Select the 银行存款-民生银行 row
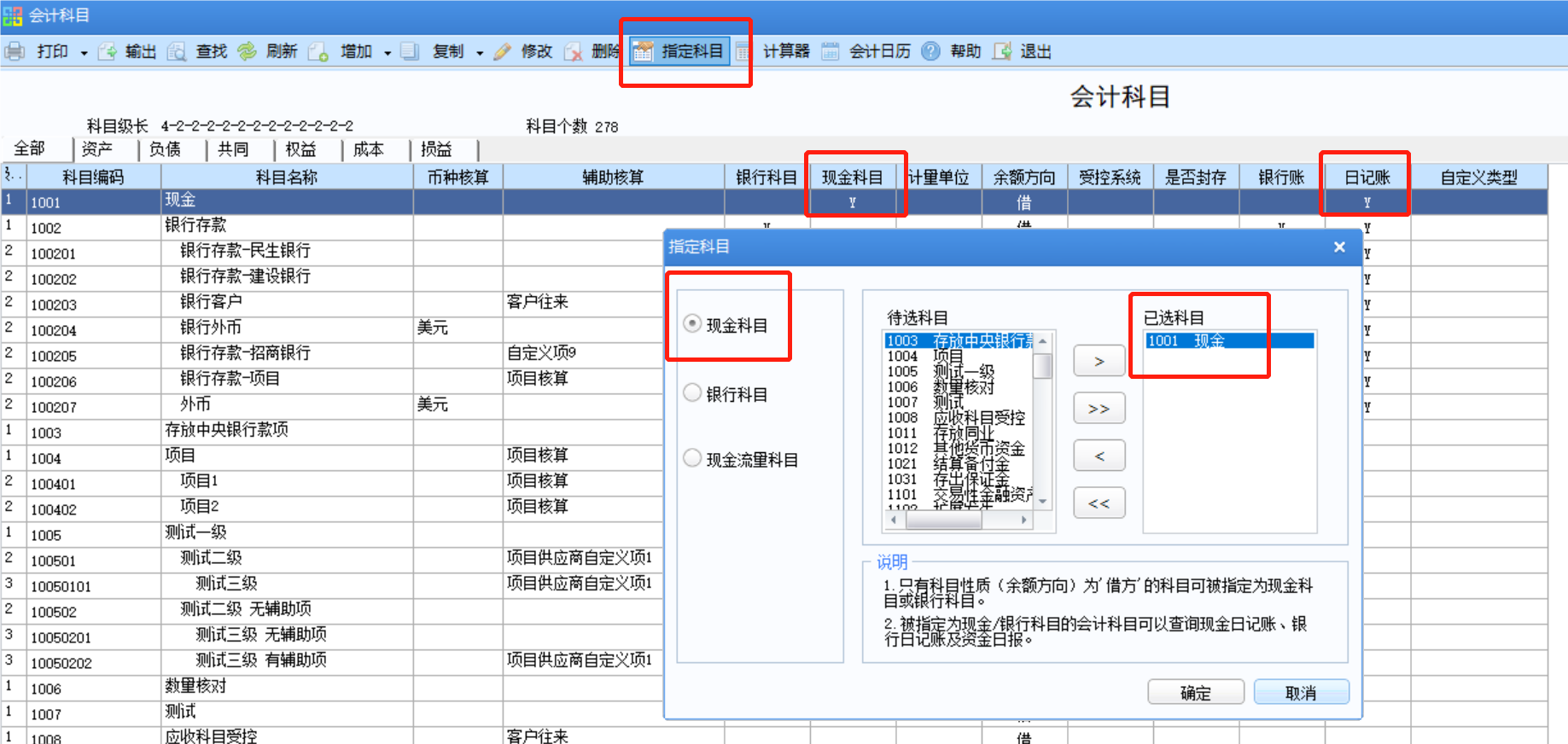The image size is (1568, 744). click(x=333, y=253)
